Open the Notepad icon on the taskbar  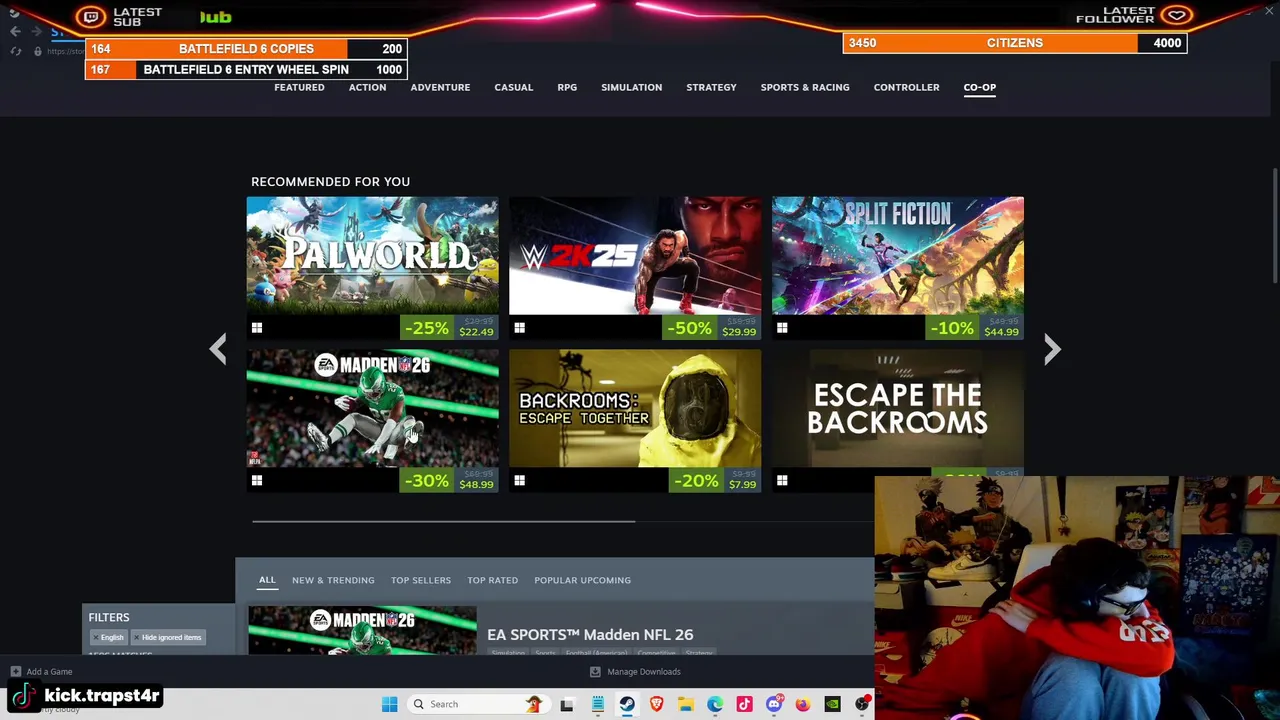tap(597, 704)
